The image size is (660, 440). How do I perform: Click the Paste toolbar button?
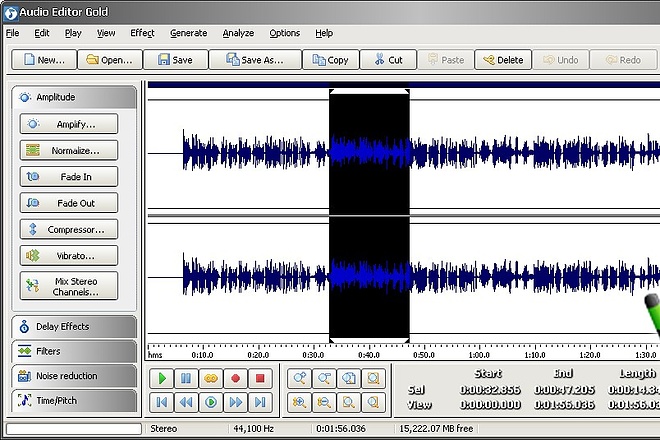pyautogui.click(x=446, y=59)
